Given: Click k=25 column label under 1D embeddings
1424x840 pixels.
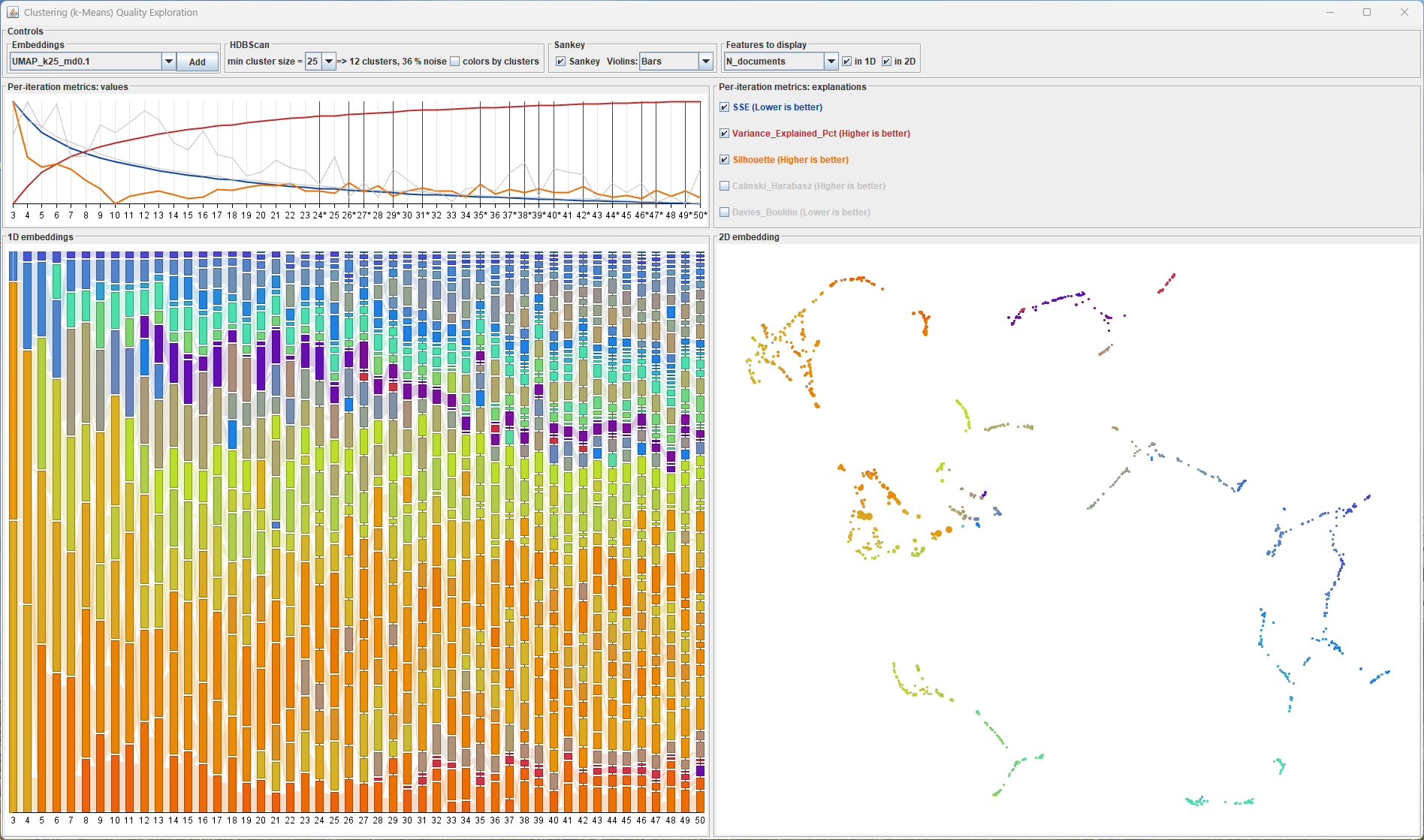Looking at the screenshot, I should pyautogui.click(x=333, y=820).
